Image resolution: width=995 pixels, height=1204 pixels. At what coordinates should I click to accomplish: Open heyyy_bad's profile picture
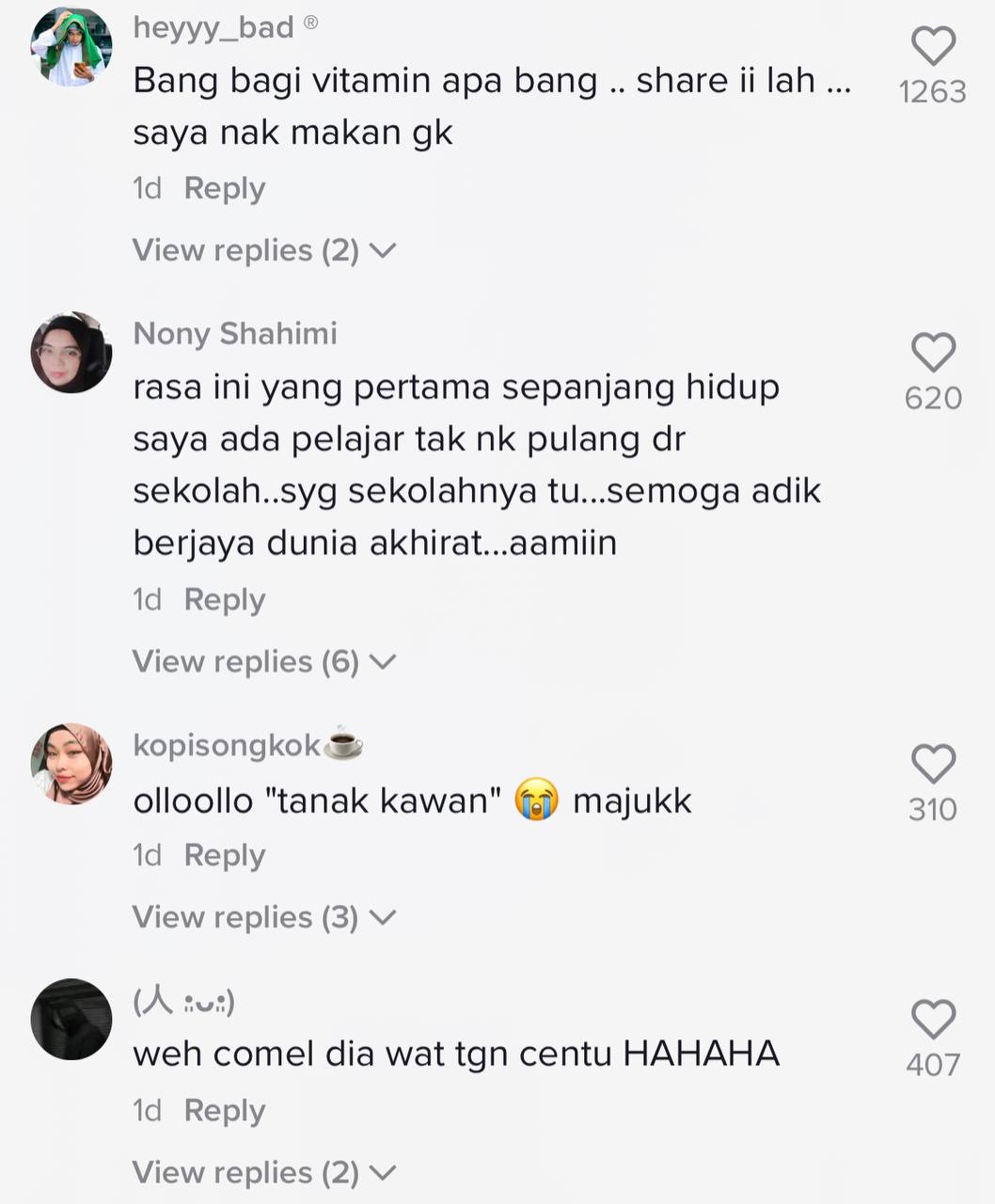71,46
